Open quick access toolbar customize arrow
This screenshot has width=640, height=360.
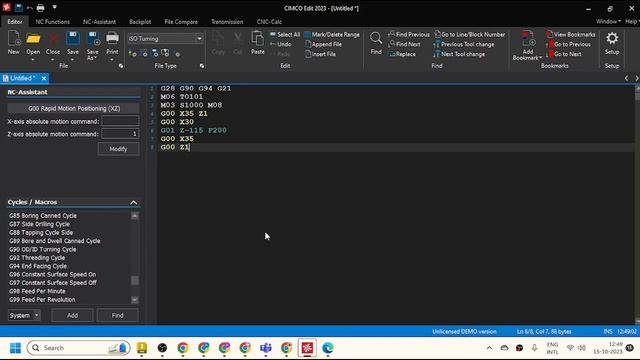click(x=54, y=7)
